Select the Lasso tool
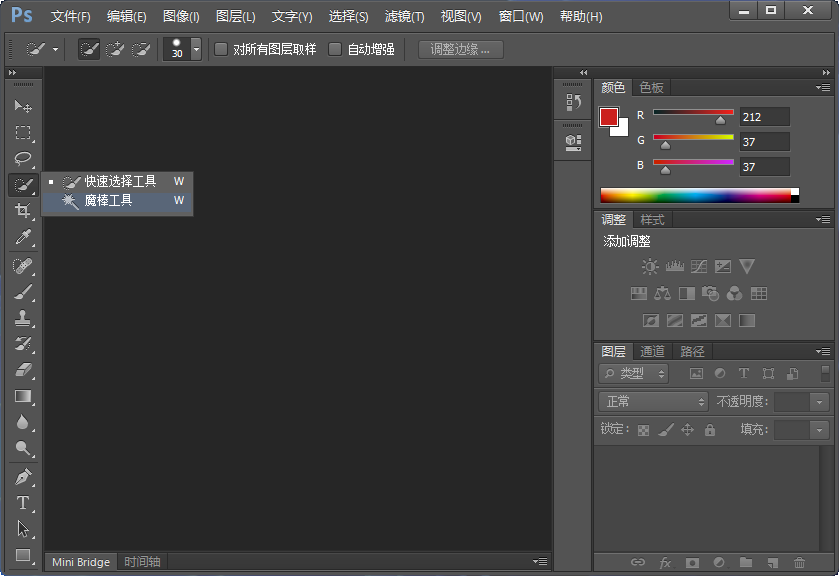 [x=23, y=158]
